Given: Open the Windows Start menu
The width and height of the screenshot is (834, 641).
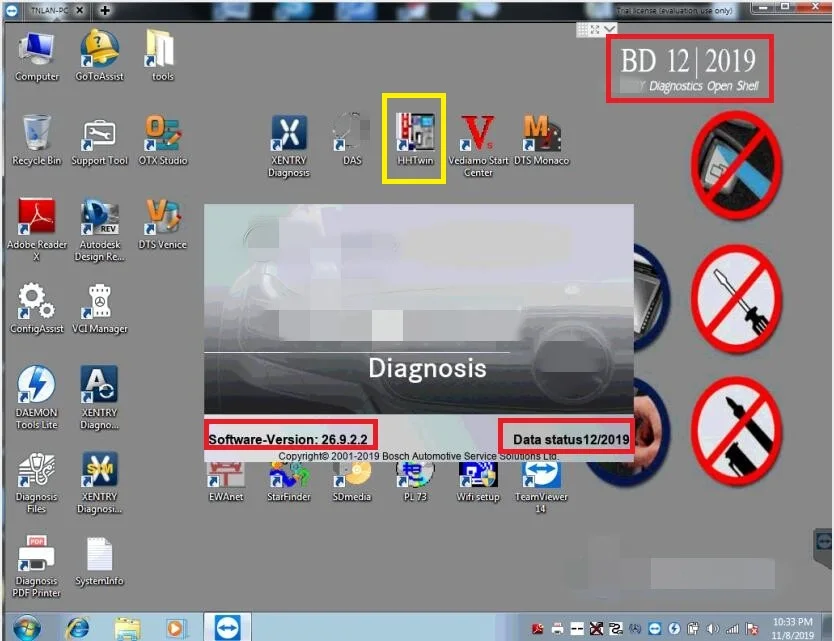Looking at the screenshot, I should [27, 628].
